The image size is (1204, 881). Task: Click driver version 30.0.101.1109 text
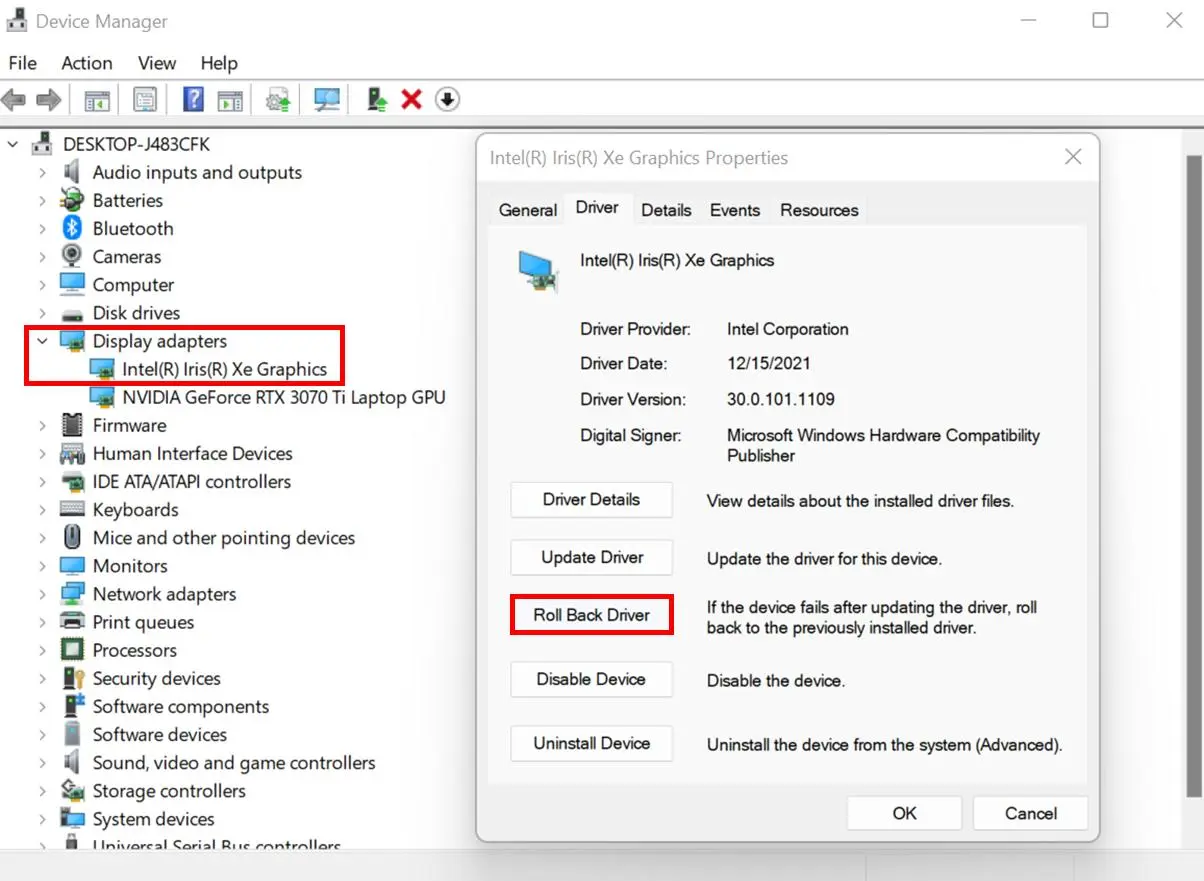780,399
